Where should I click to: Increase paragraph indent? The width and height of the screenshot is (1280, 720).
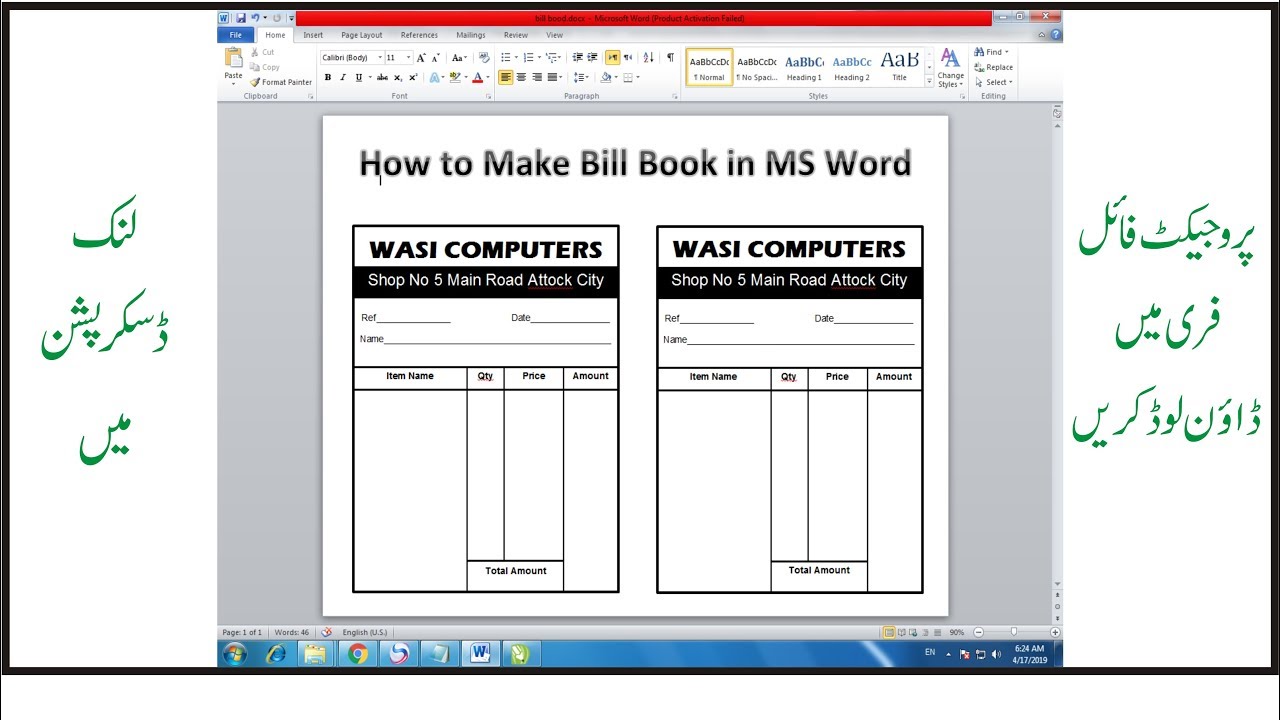[593, 57]
